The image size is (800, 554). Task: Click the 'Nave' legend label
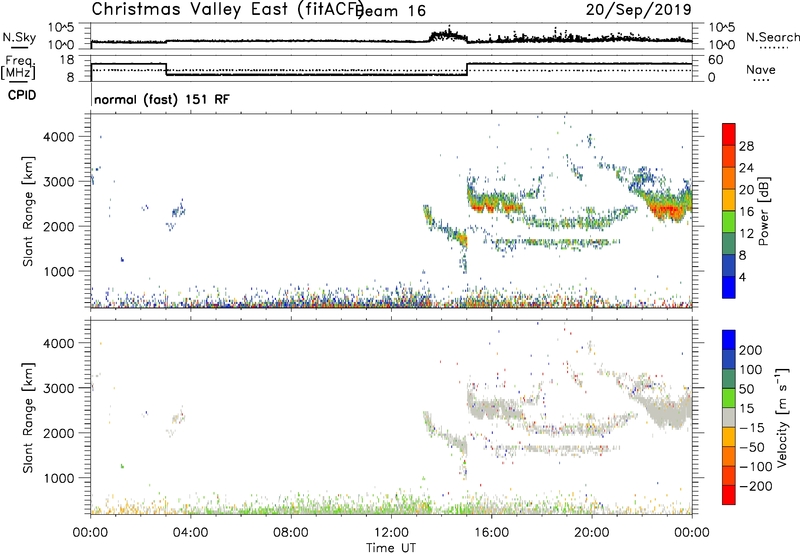click(x=761, y=70)
